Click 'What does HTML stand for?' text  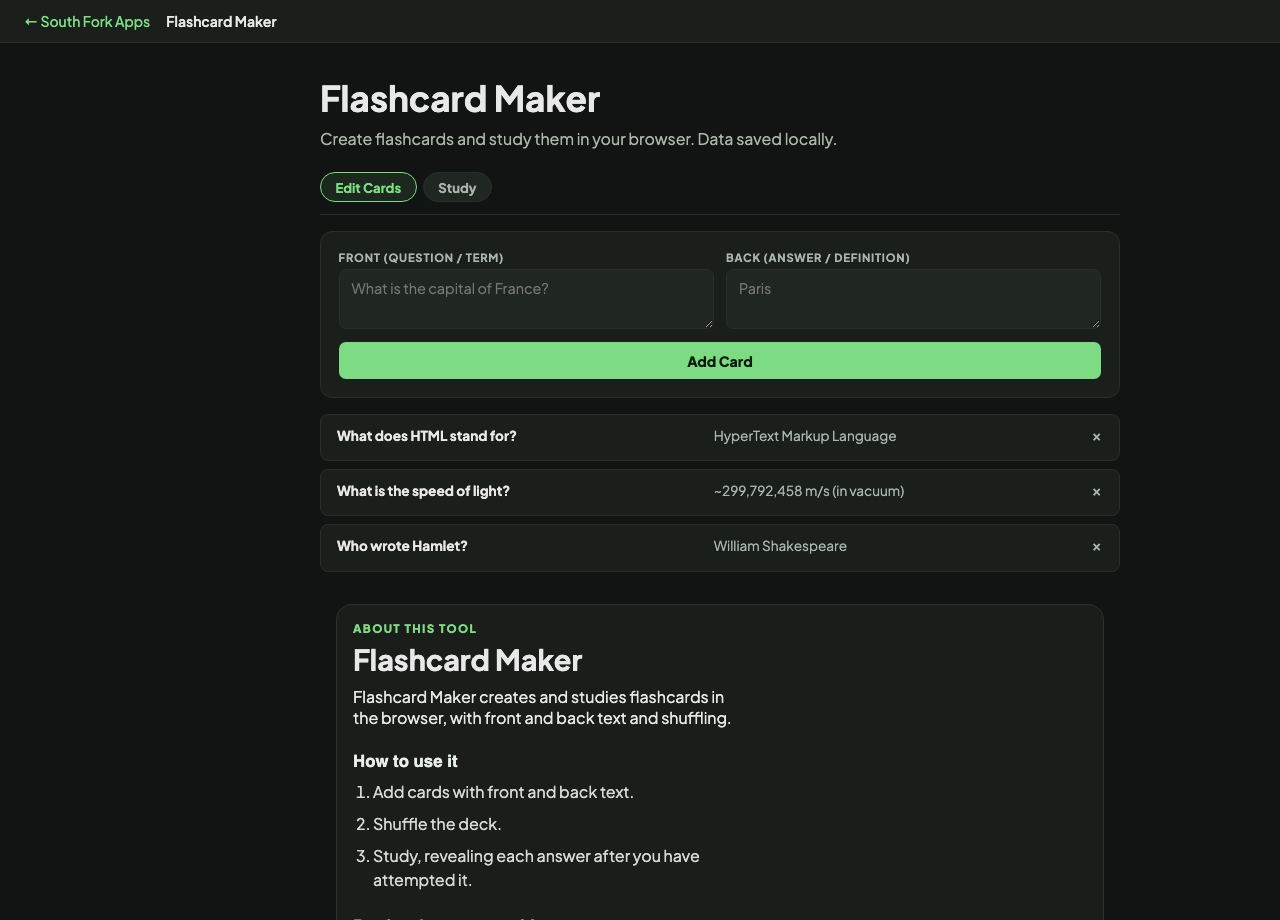point(427,436)
